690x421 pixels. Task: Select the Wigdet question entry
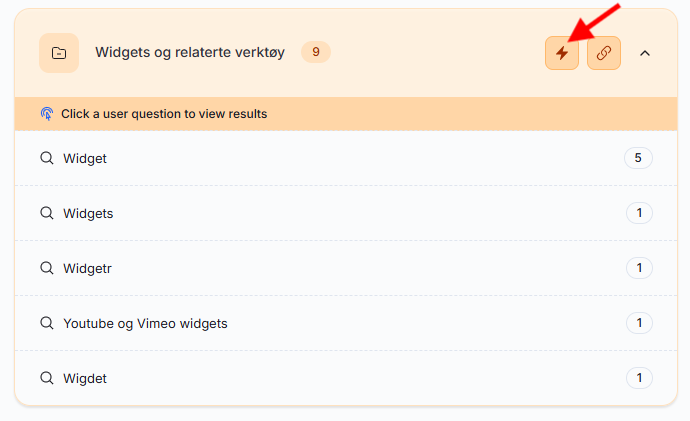85,378
